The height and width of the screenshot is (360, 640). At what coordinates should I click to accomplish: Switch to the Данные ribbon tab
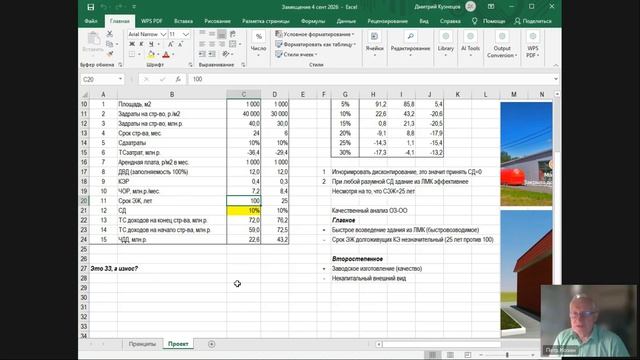[346, 21]
